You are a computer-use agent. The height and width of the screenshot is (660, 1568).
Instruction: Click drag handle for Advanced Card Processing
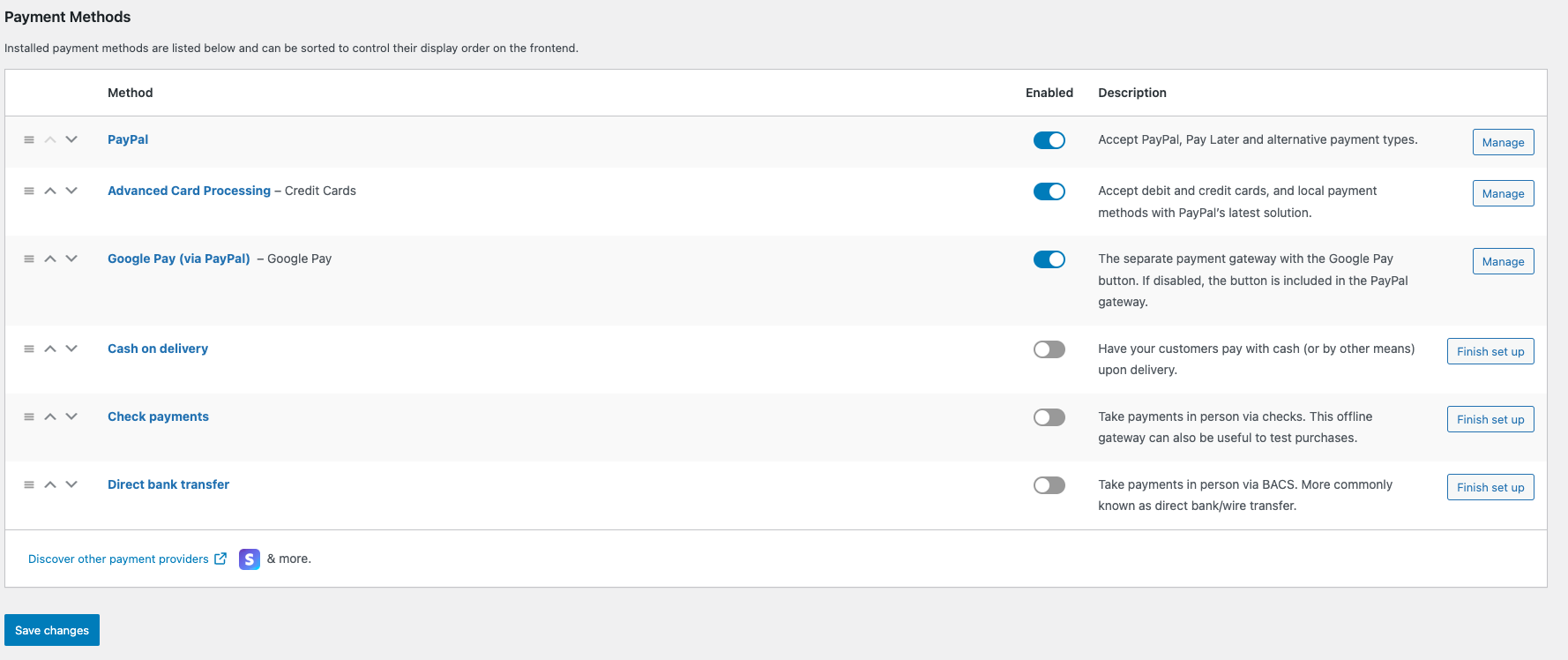click(29, 191)
